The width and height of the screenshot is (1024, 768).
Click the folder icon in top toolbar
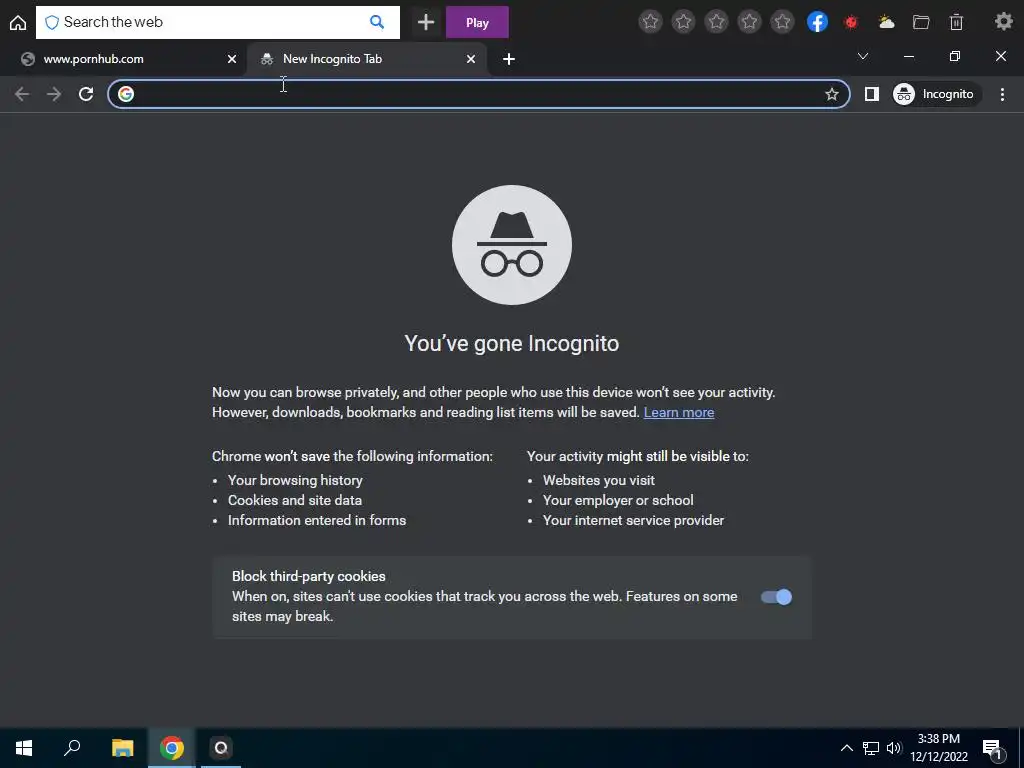pos(921,22)
